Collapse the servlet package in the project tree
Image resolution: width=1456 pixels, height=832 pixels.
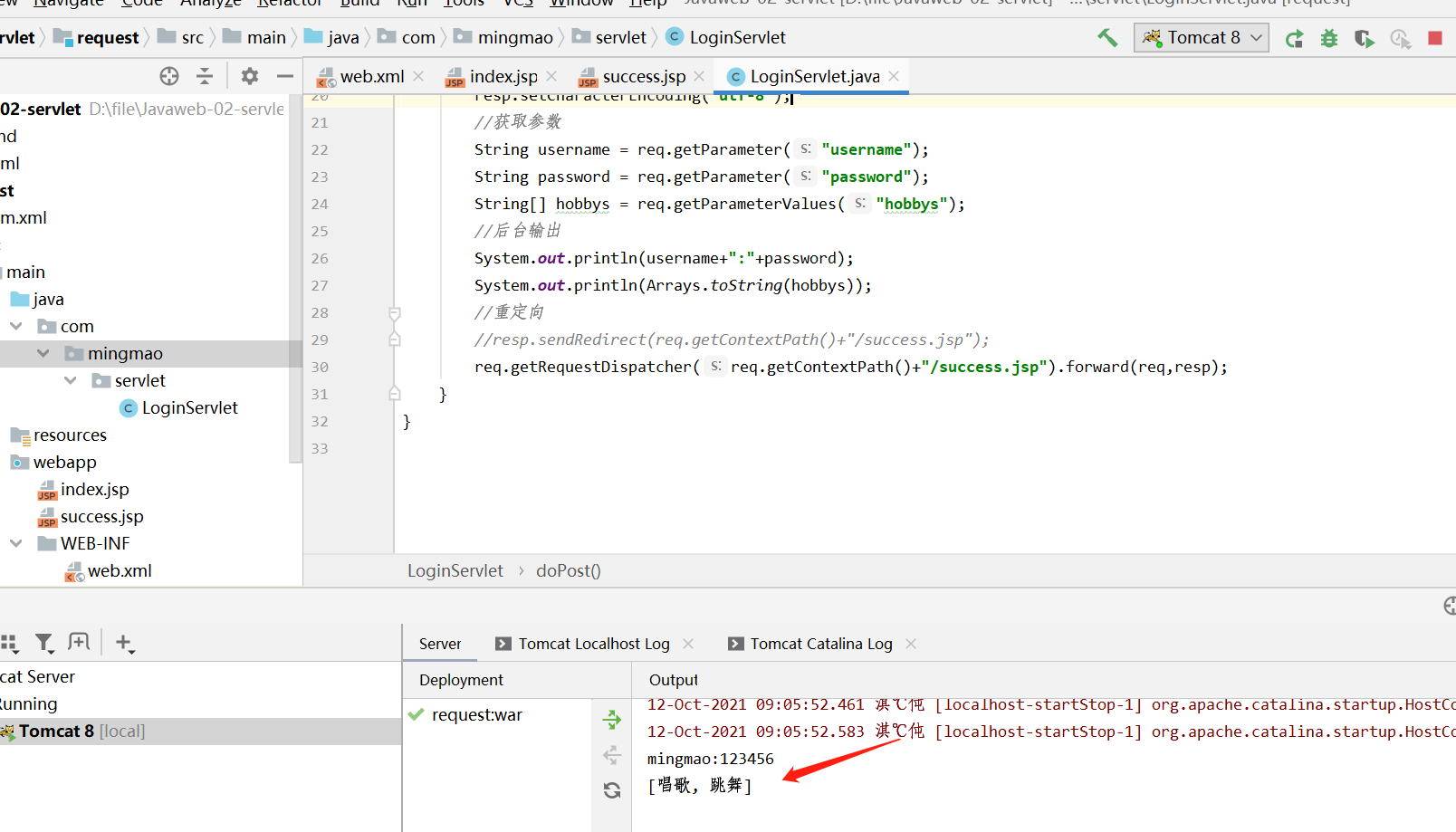pyautogui.click(x=71, y=380)
